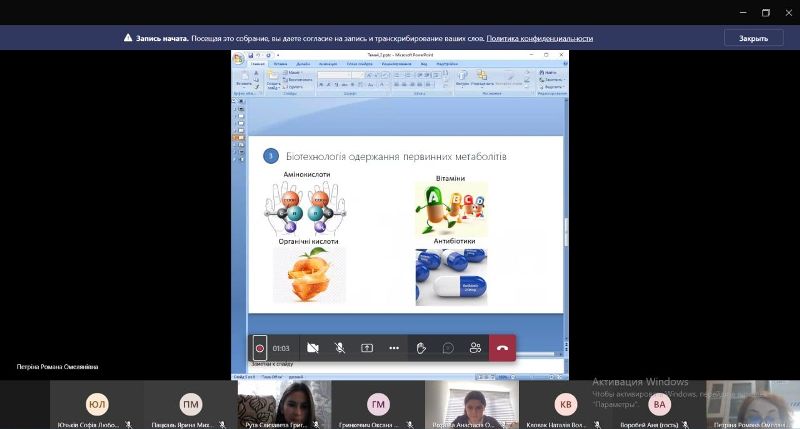Dismiss the recording notice with Закрыть
Screen dimensions: 800x429
[x=753, y=38]
